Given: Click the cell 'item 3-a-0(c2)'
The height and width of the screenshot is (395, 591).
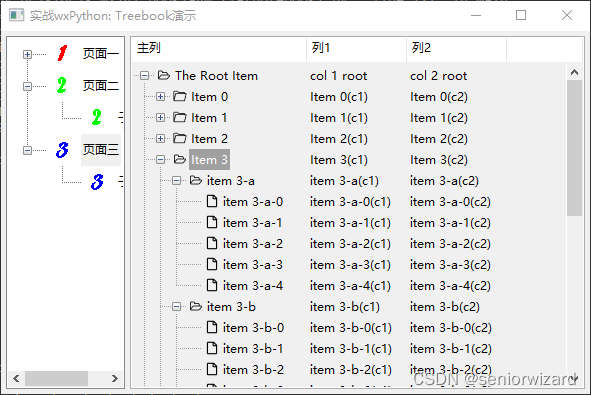Looking at the screenshot, I should coord(450,202).
